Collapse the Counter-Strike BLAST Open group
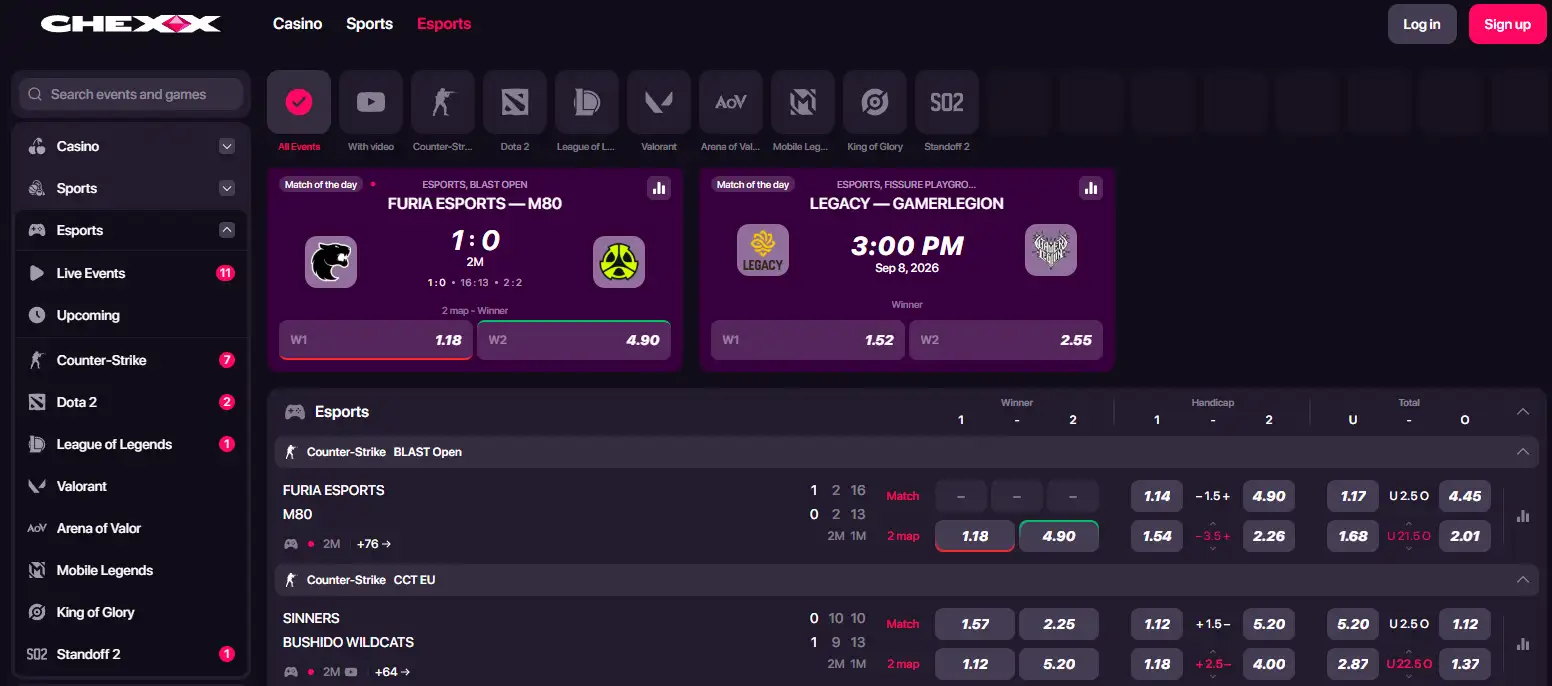1552x686 pixels. [1523, 452]
